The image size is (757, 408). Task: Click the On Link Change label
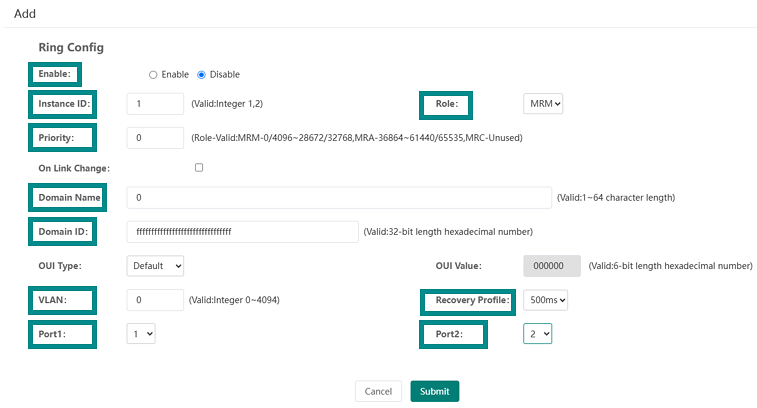(74, 169)
